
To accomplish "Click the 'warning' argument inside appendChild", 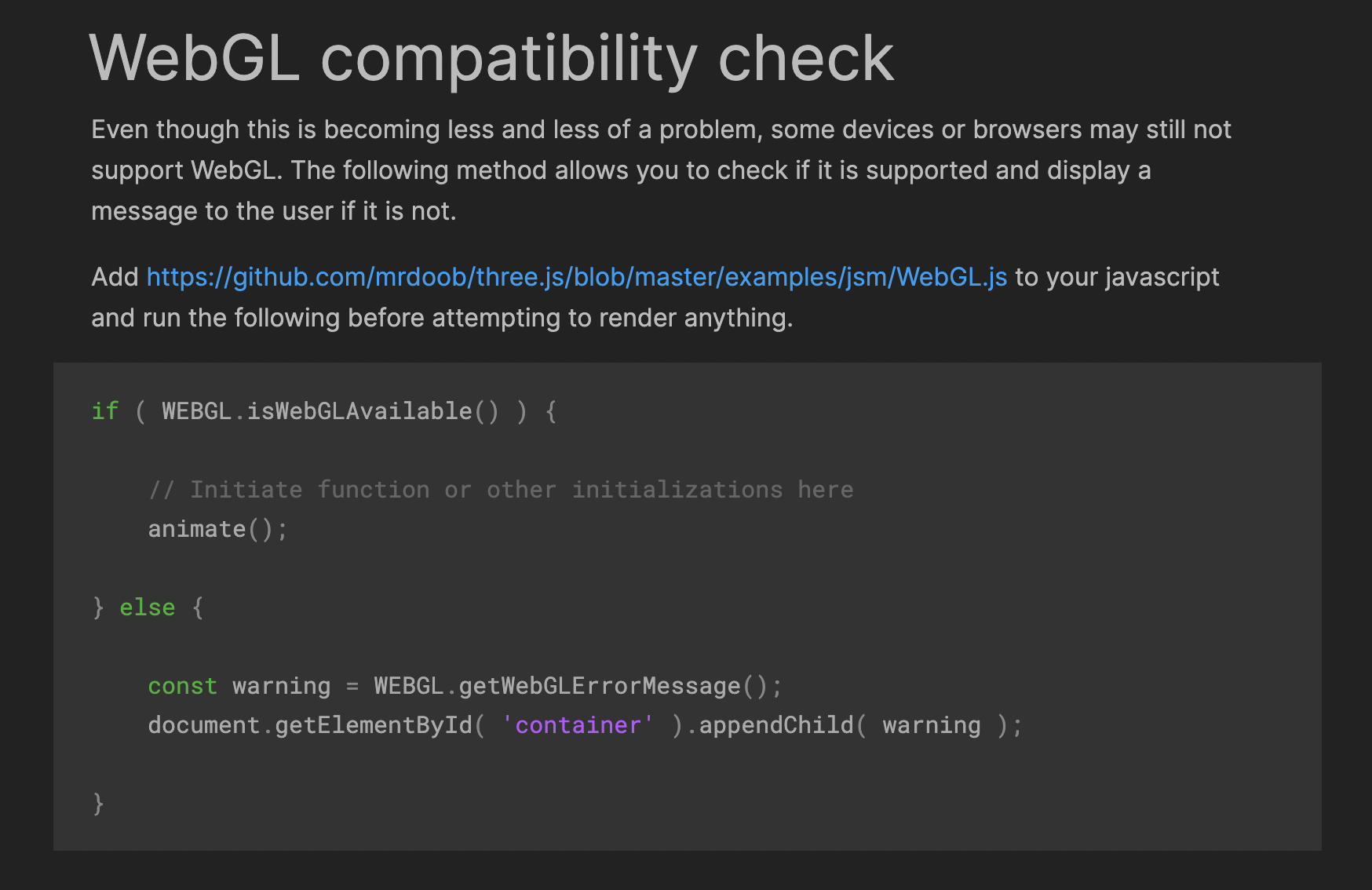I will tap(932, 725).
